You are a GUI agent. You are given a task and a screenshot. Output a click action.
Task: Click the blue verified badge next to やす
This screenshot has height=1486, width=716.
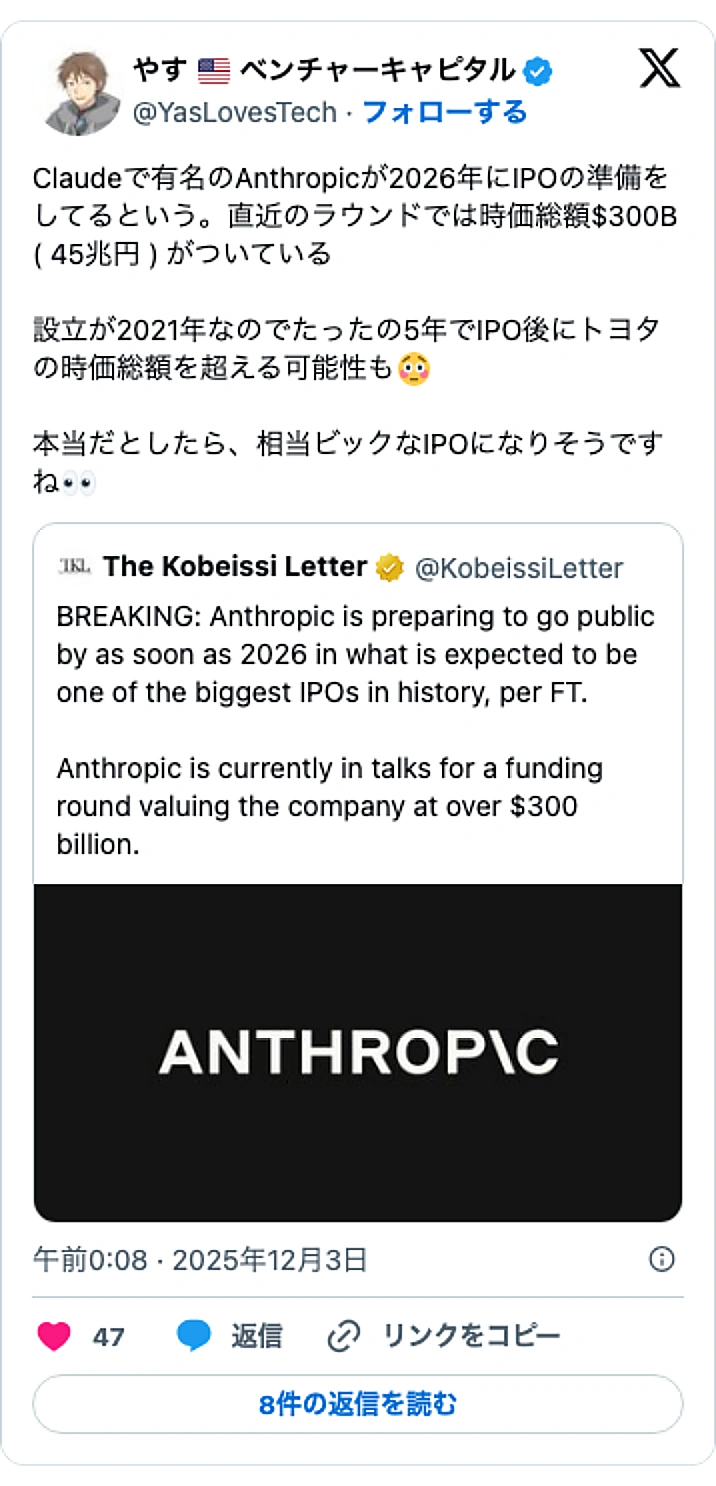point(538,69)
